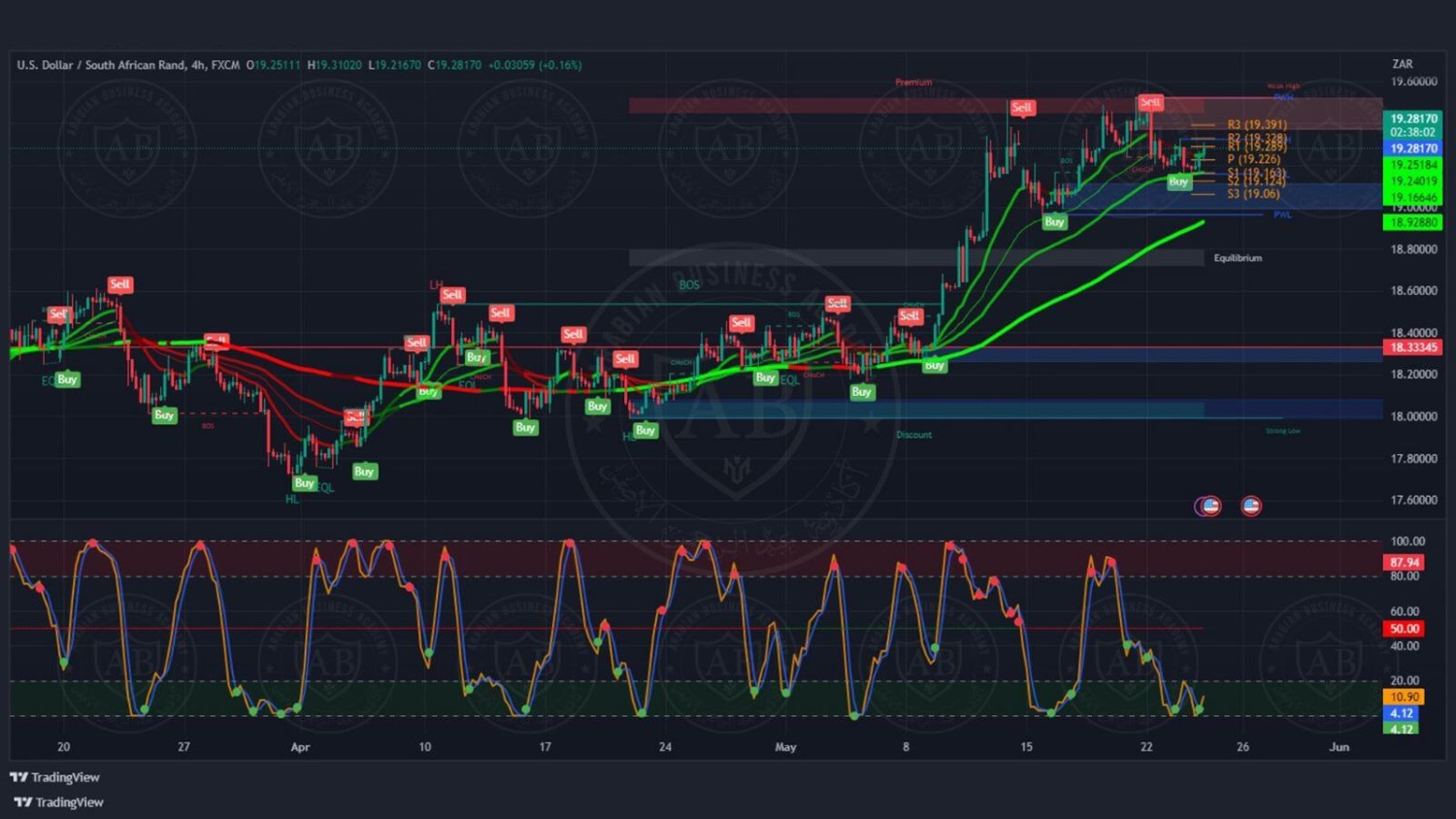Click the S3 (19.06) support label

pyautogui.click(x=1253, y=194)
